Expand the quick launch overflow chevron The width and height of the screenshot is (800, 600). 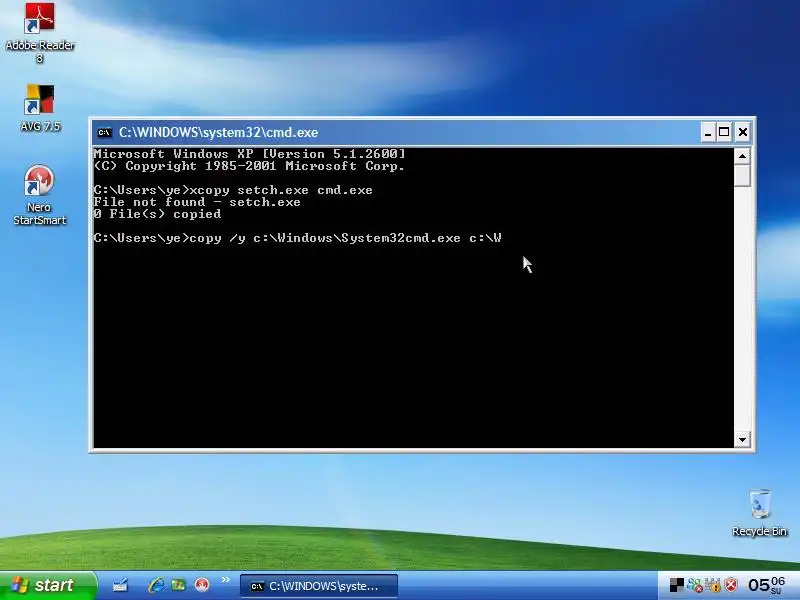[226, 580]
